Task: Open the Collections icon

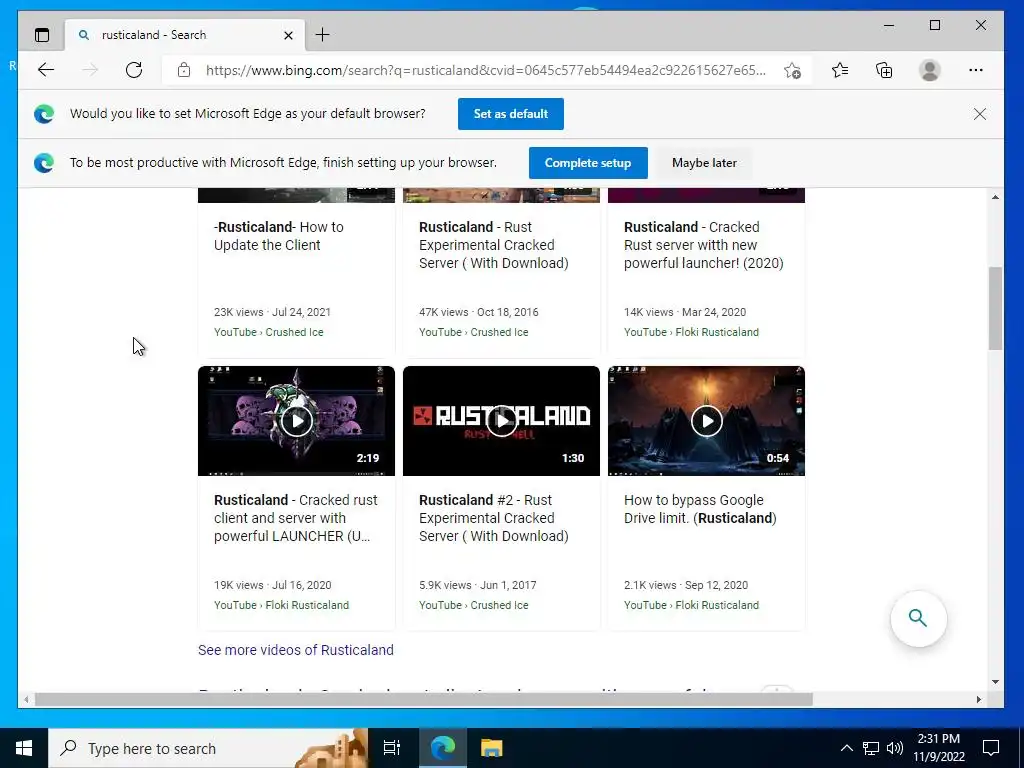Action: point(884,70)
